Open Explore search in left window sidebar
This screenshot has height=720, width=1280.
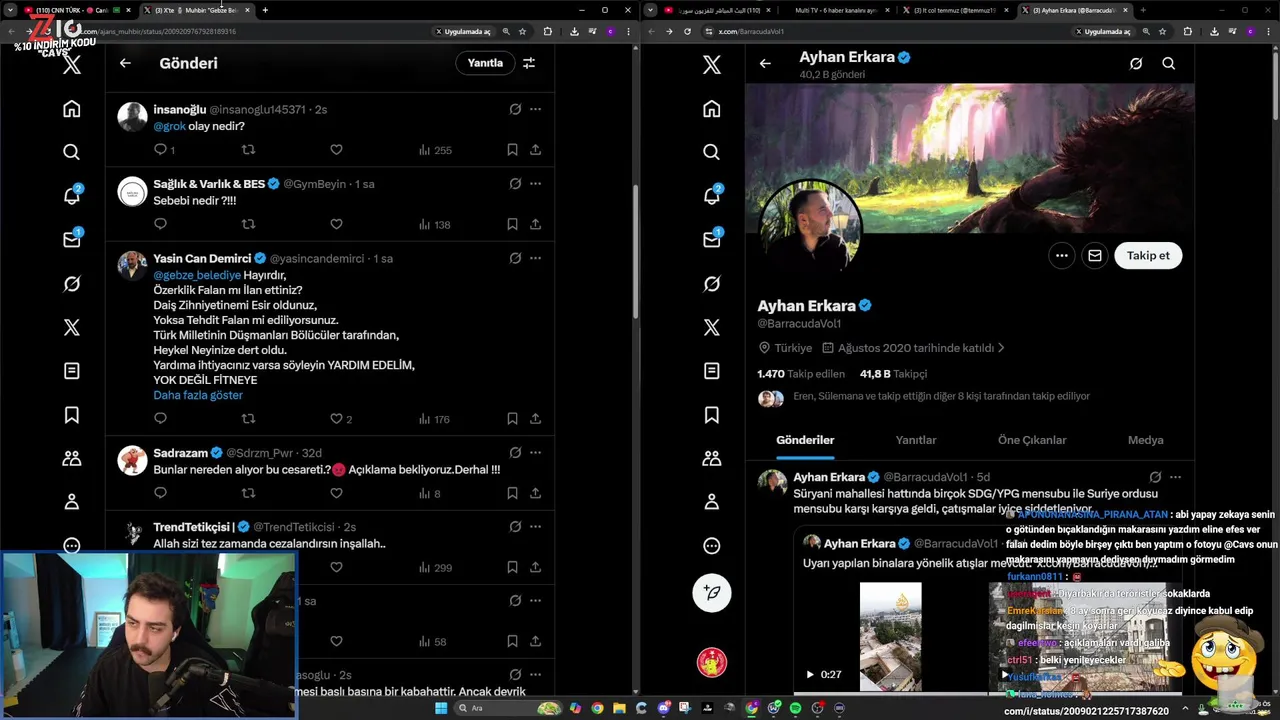click(71, 152)
